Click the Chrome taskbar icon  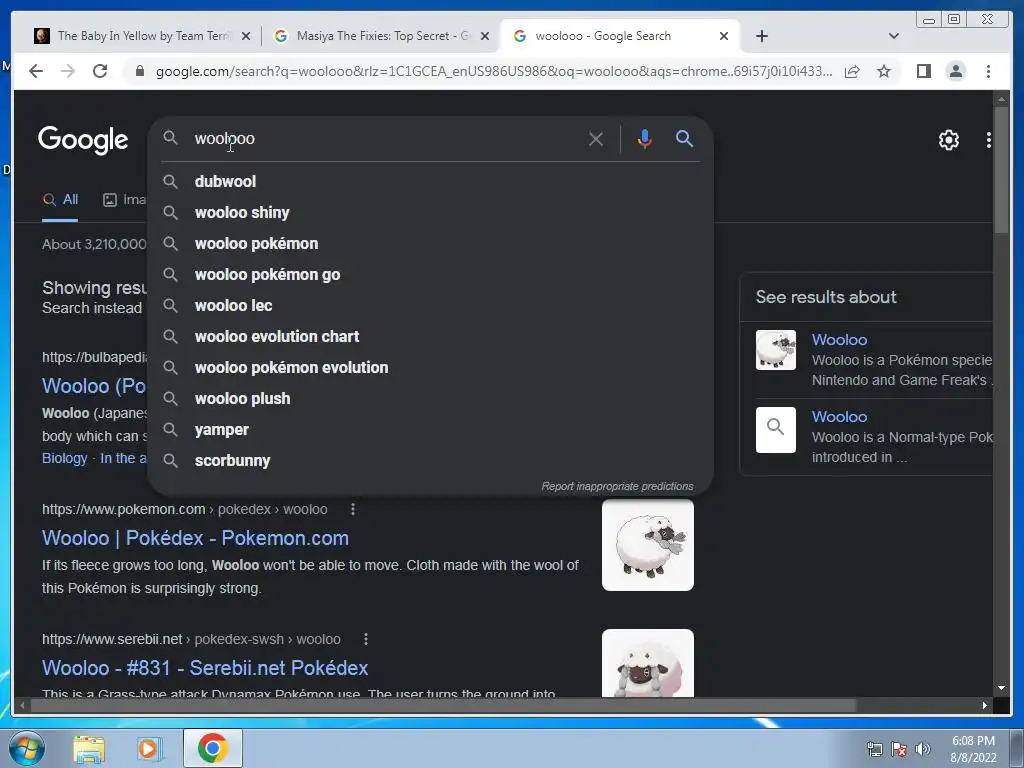213,748
